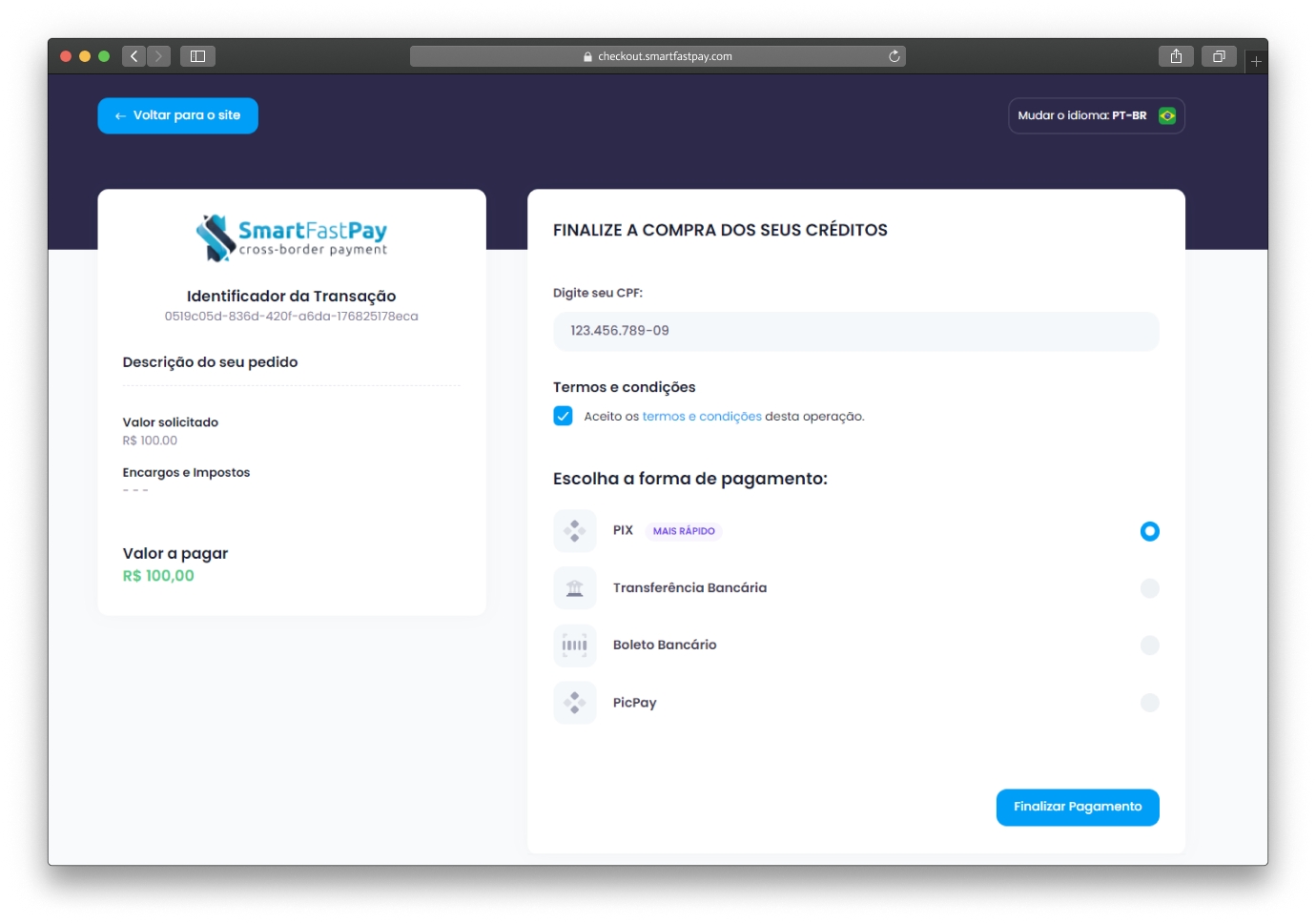Open the browser share icon
1316x923 pixels.
tap(1176, 56)
